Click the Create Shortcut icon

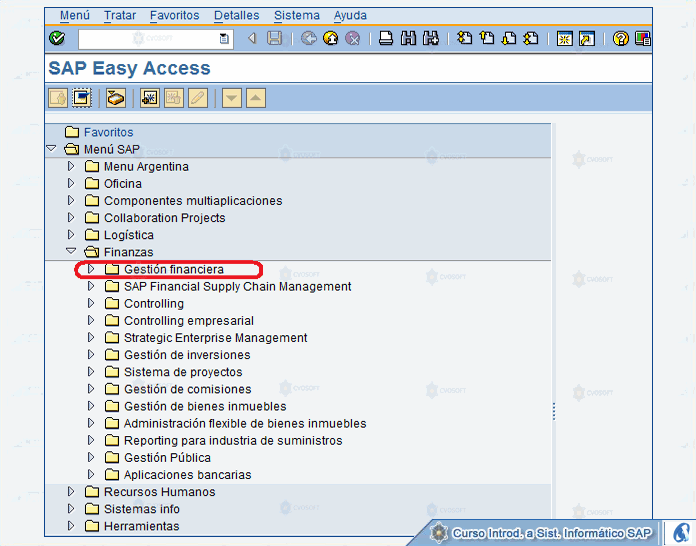(587, 39)
